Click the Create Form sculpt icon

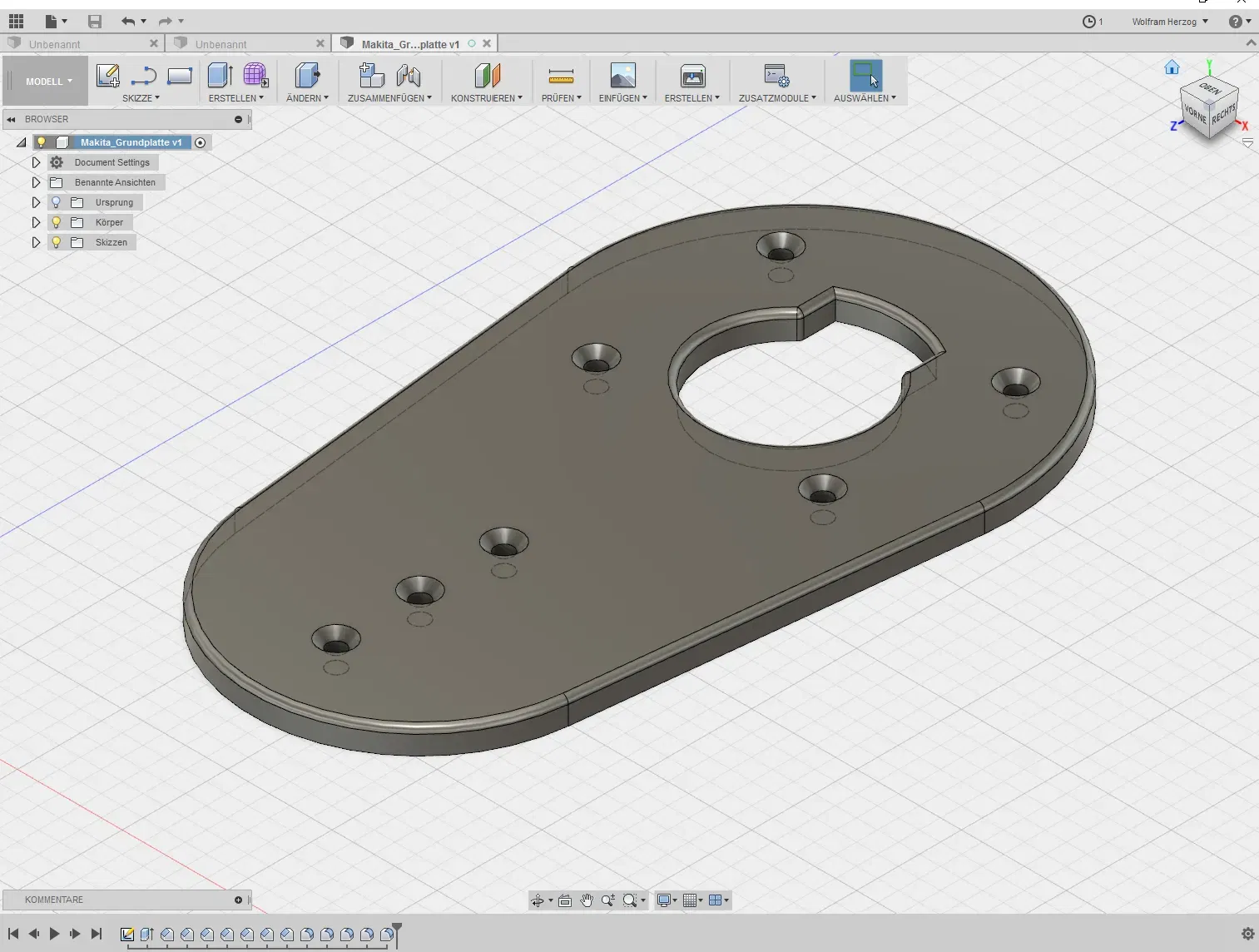[x=255, y=76]
